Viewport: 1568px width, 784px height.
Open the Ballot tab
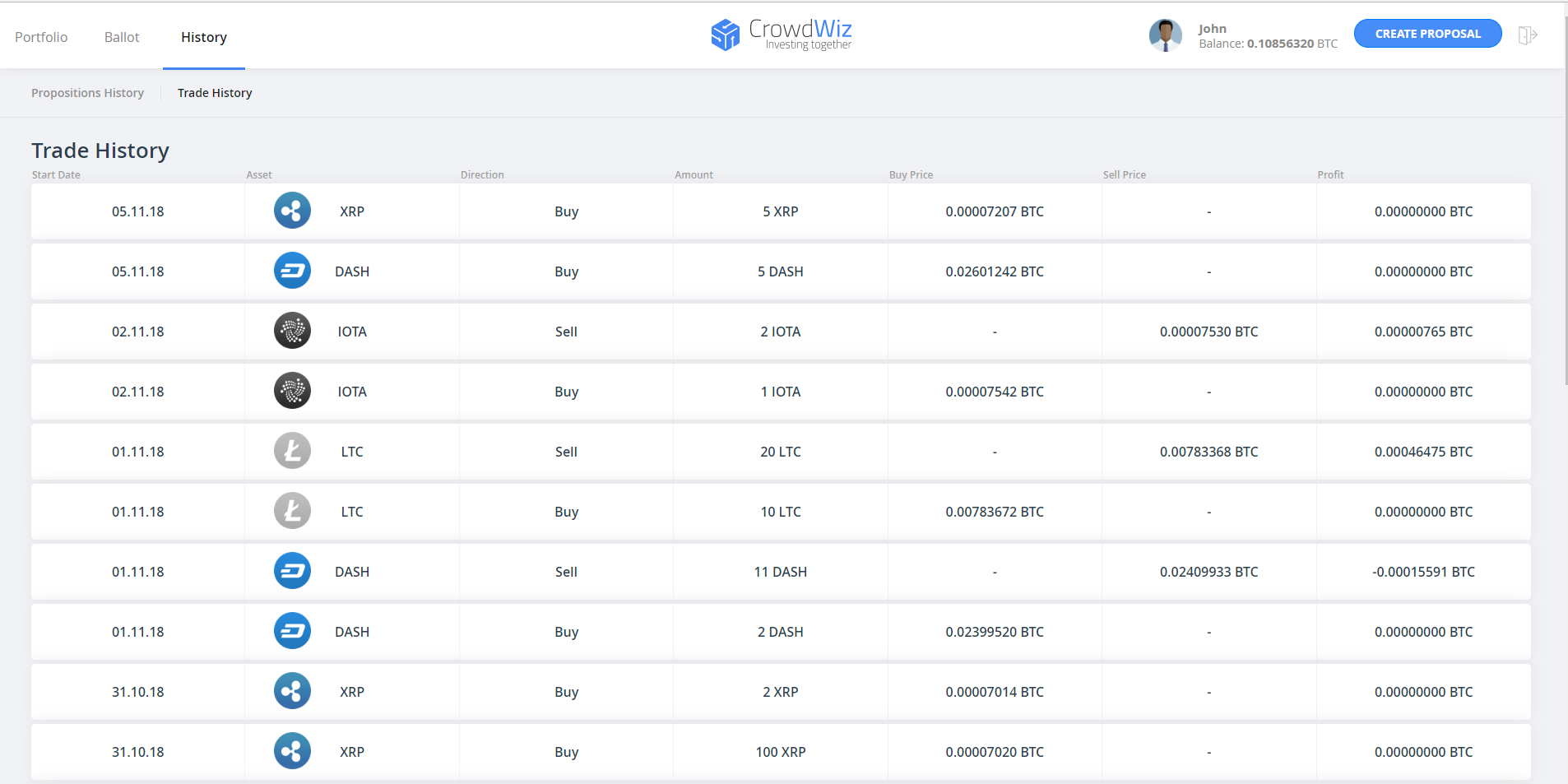122,37
